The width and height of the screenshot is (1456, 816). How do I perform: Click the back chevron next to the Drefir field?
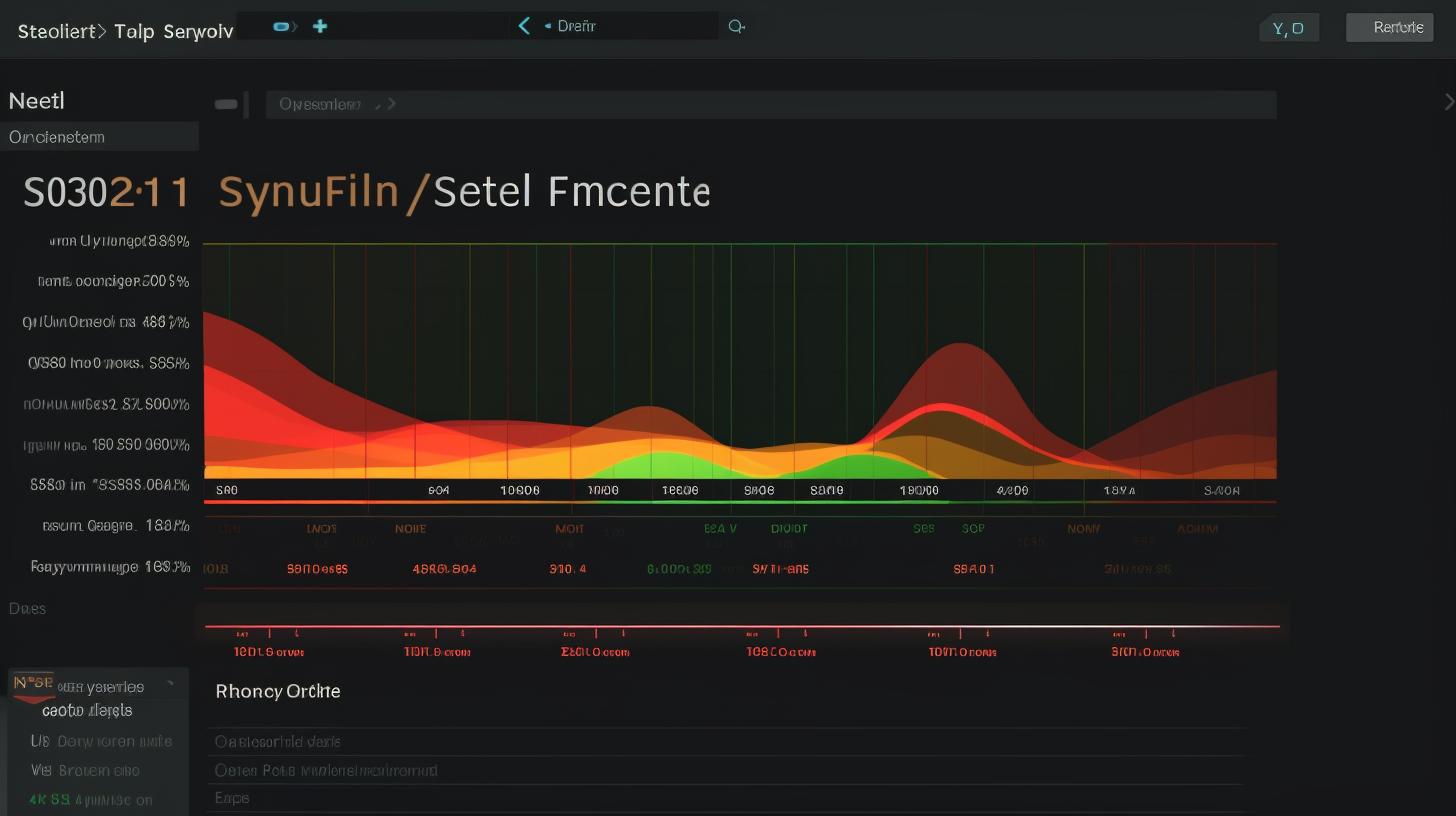click(x=524, y=25)
